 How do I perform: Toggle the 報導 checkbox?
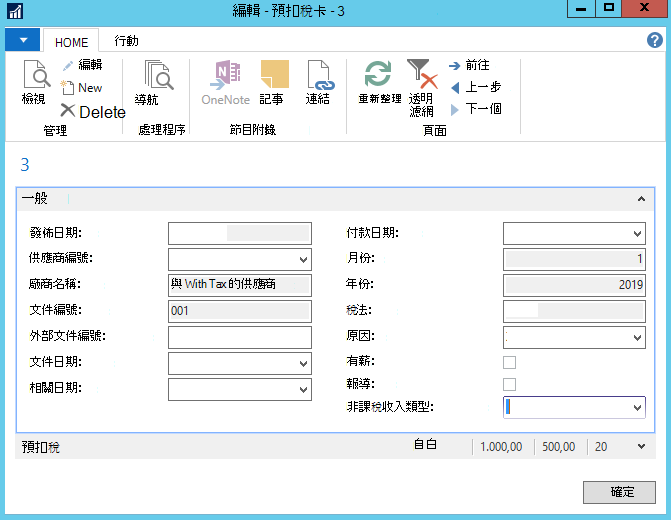[x=509, y=384]
